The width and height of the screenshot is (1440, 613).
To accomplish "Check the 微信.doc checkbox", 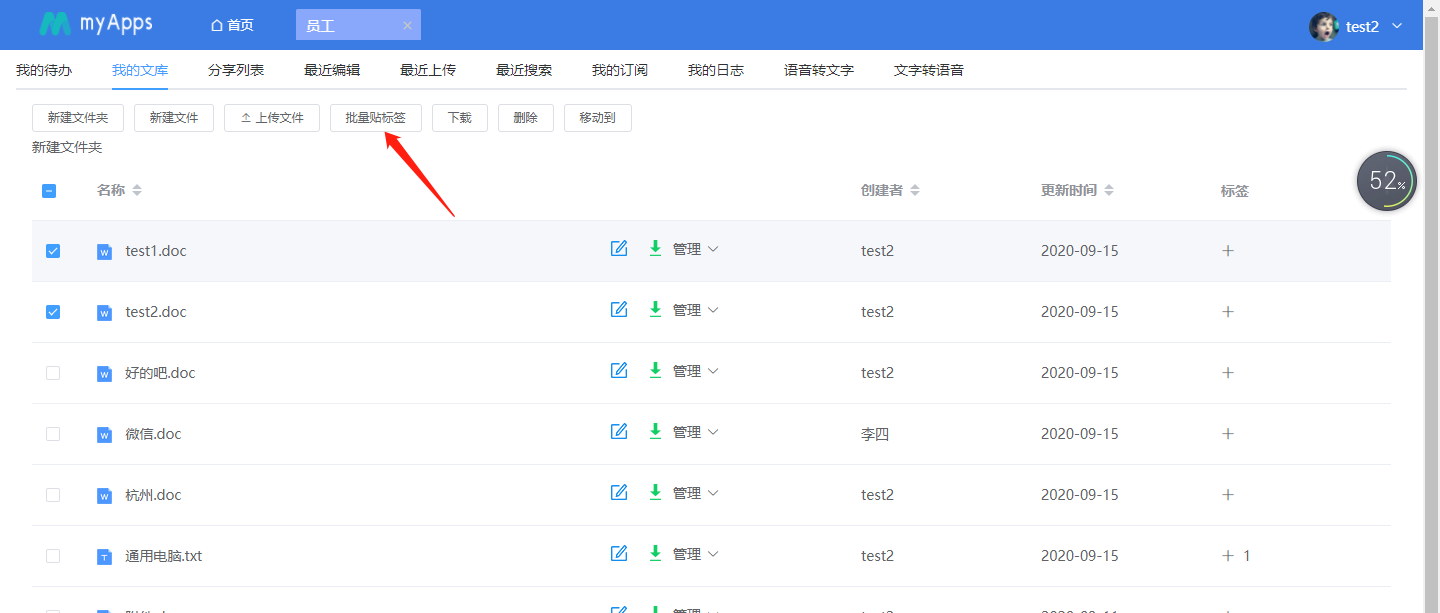I will (53, 434).
